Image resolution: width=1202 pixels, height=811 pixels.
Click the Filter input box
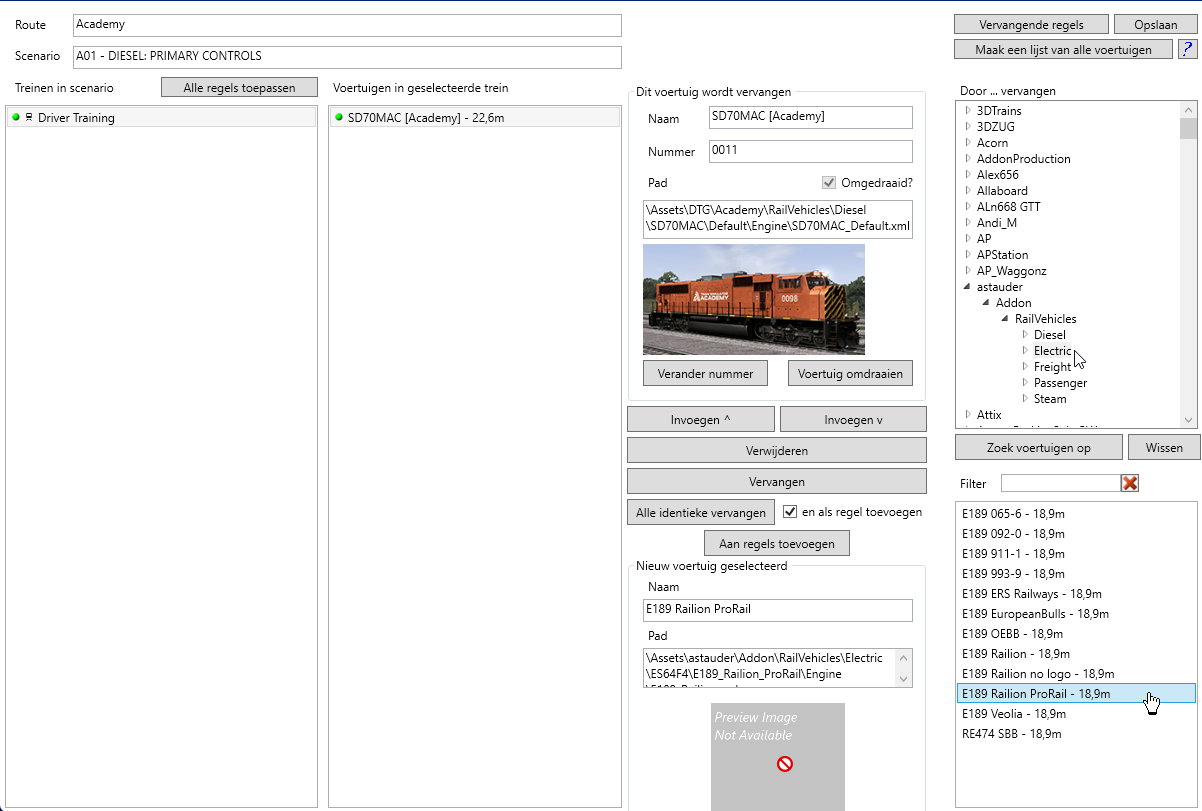click(x=1059, y=483)
